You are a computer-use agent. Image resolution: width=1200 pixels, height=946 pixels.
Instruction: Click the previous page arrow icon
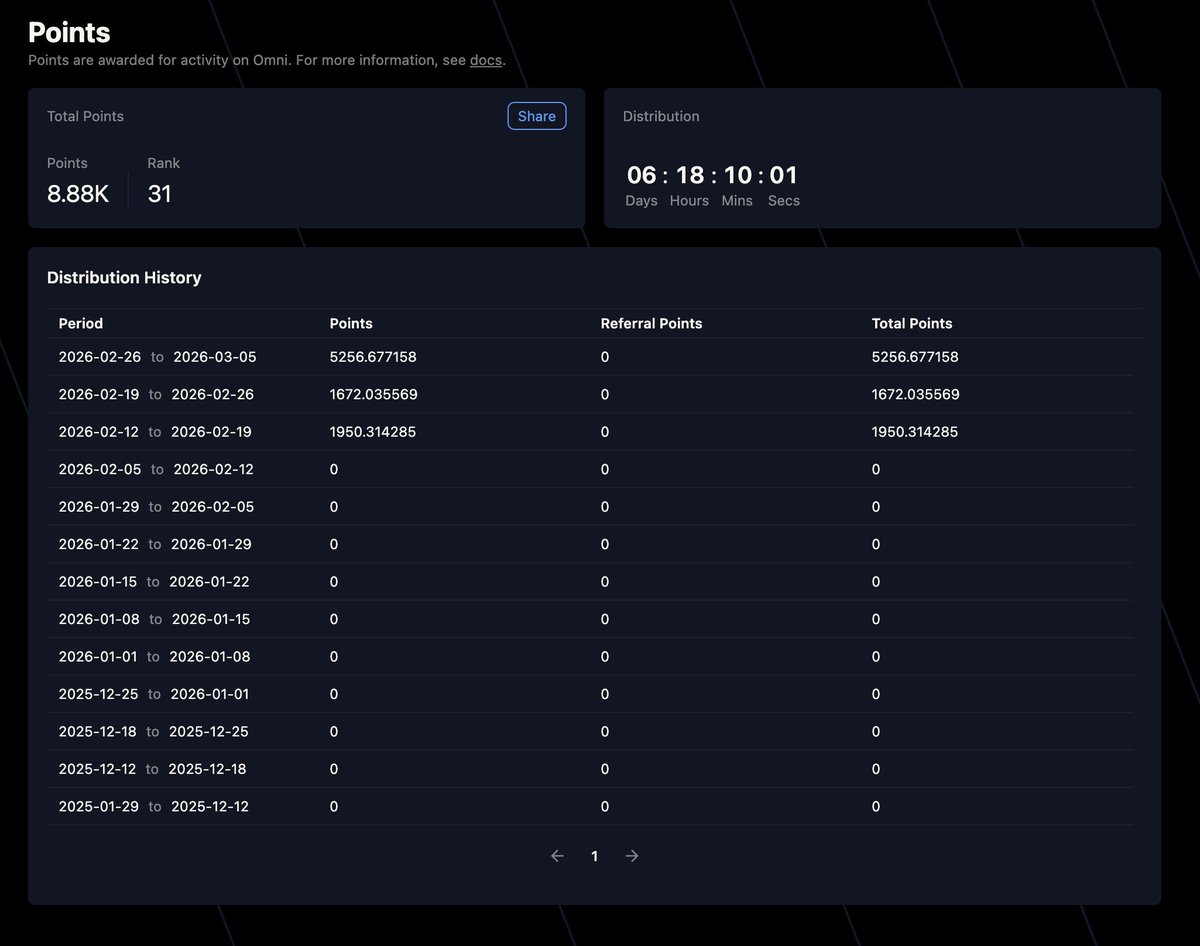coord(557,856)
